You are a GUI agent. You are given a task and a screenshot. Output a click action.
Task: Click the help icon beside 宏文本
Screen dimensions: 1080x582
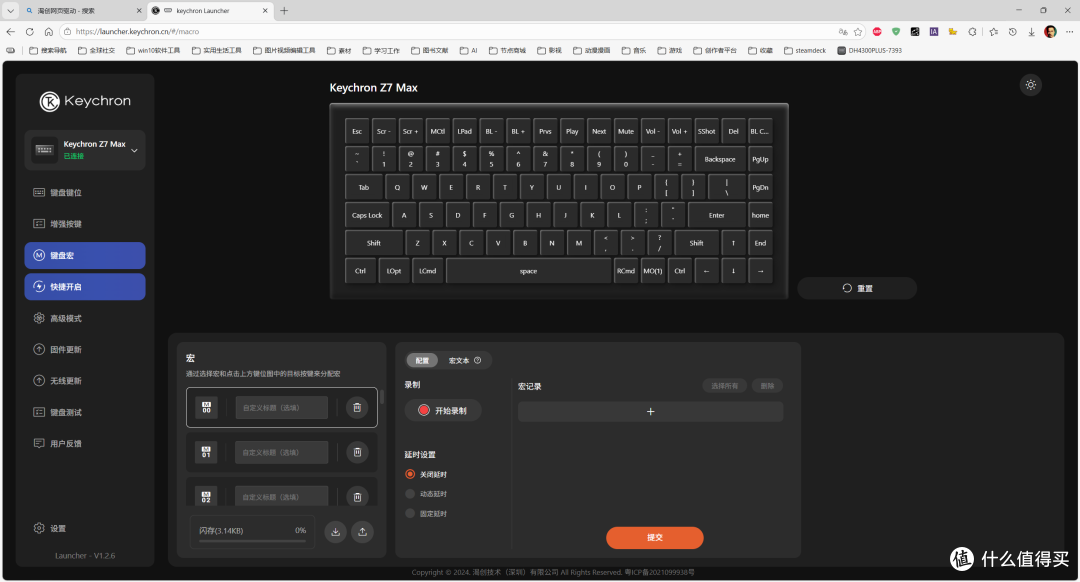[477, 360]
